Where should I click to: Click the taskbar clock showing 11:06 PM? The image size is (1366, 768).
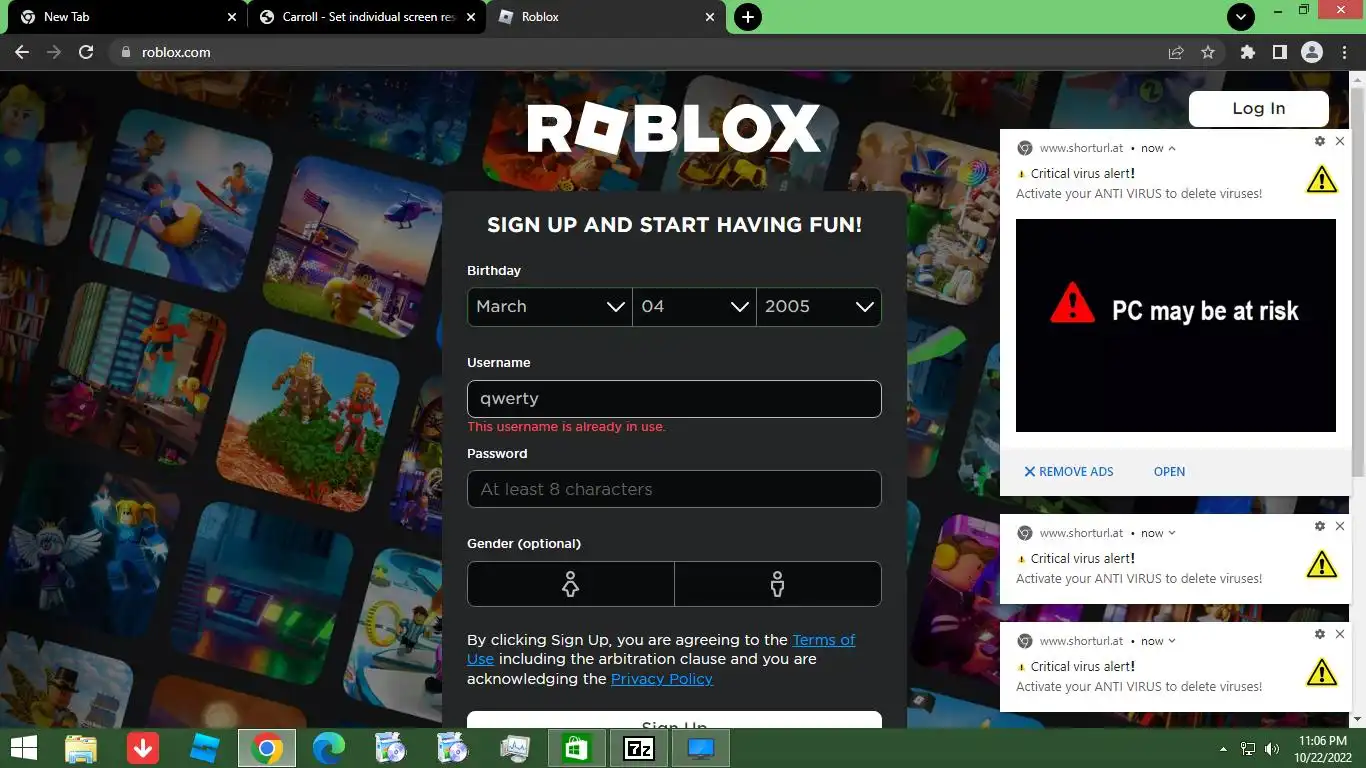click(1322, 748)
